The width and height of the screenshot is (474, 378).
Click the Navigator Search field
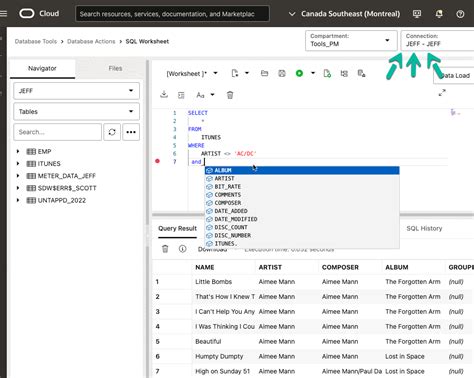(57, 132)
